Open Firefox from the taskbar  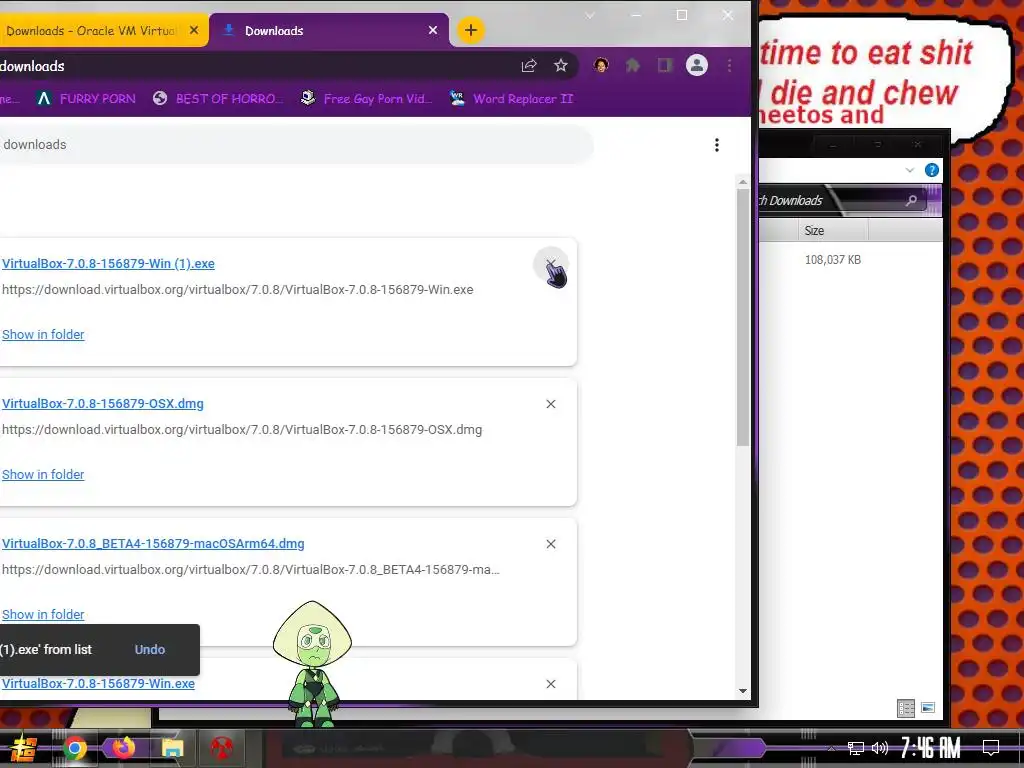pos(123,748)
